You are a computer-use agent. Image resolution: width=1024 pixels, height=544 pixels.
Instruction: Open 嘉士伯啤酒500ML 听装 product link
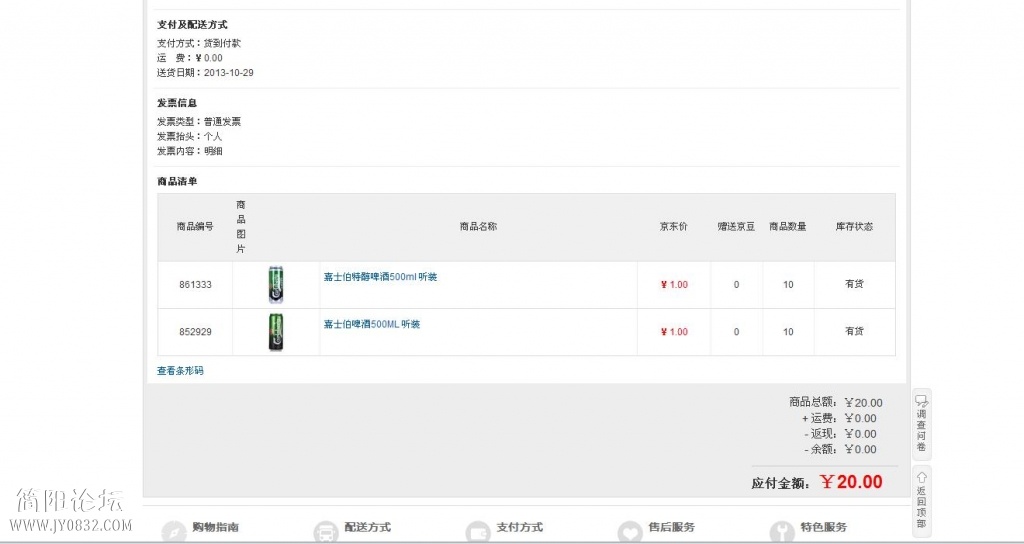point(372,324)
